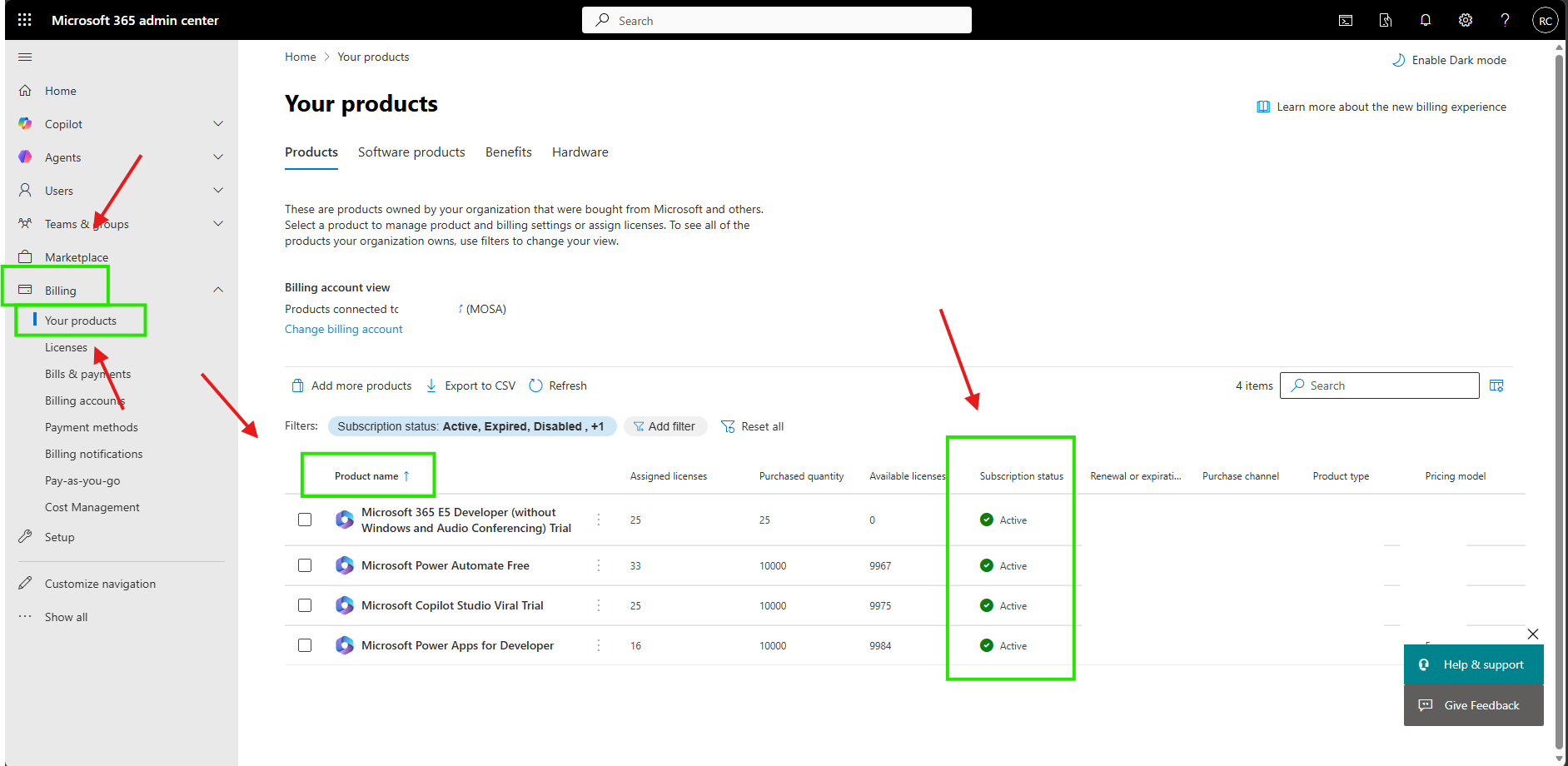Open more actions for Copilot Studio Viral Trial
Viewport: 1568px width, 766px height.
pyautogui.click(x=599, y=605)
